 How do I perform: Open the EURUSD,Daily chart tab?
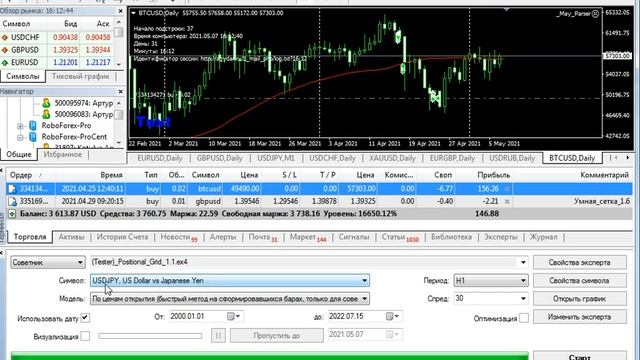pyautogui.click(x=160, y=158)
